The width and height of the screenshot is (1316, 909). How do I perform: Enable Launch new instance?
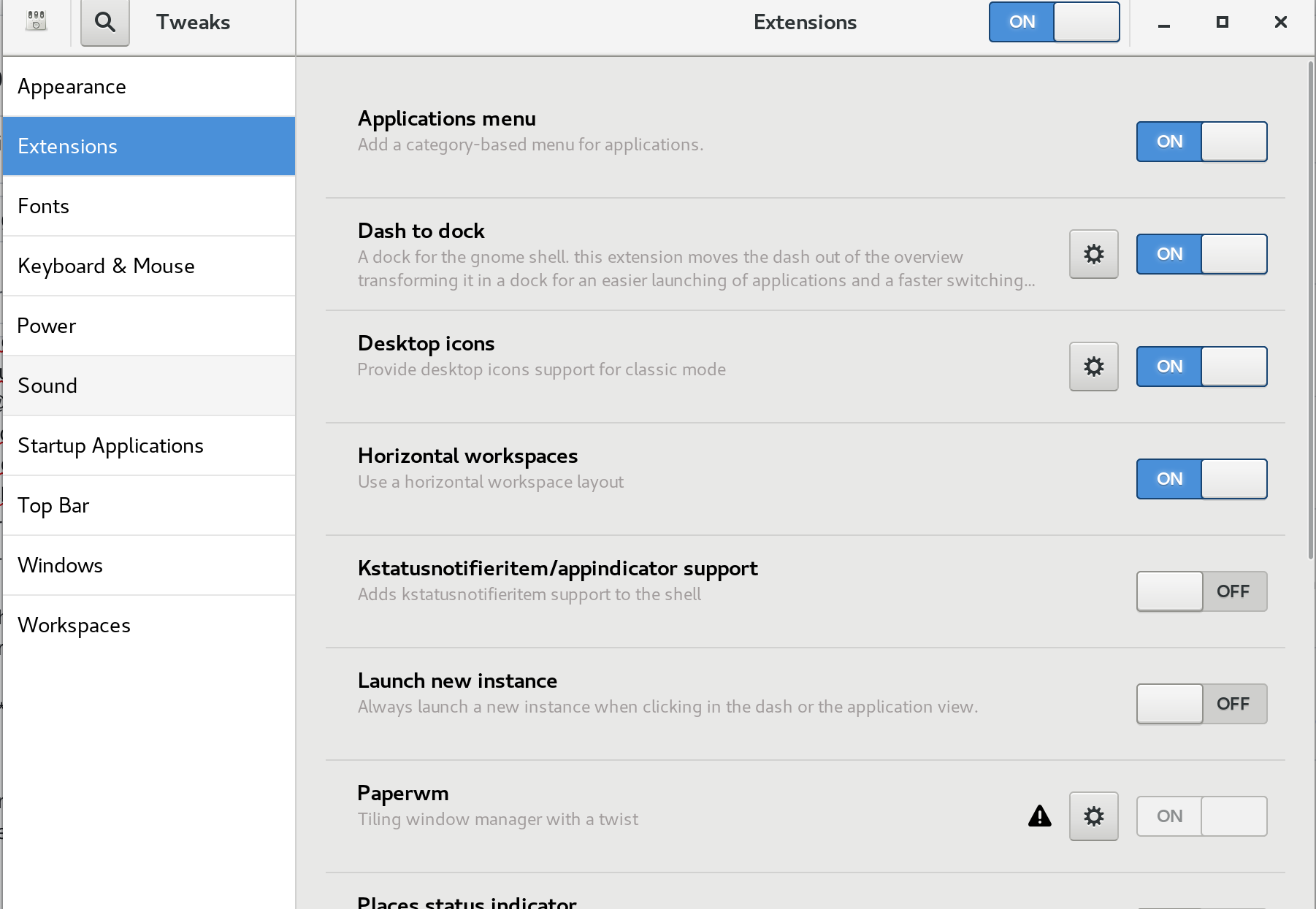click(1201, 704)
